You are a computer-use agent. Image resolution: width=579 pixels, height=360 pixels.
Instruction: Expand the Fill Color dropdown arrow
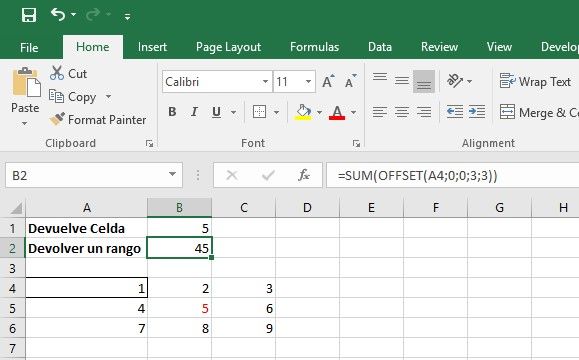(319, 112)
